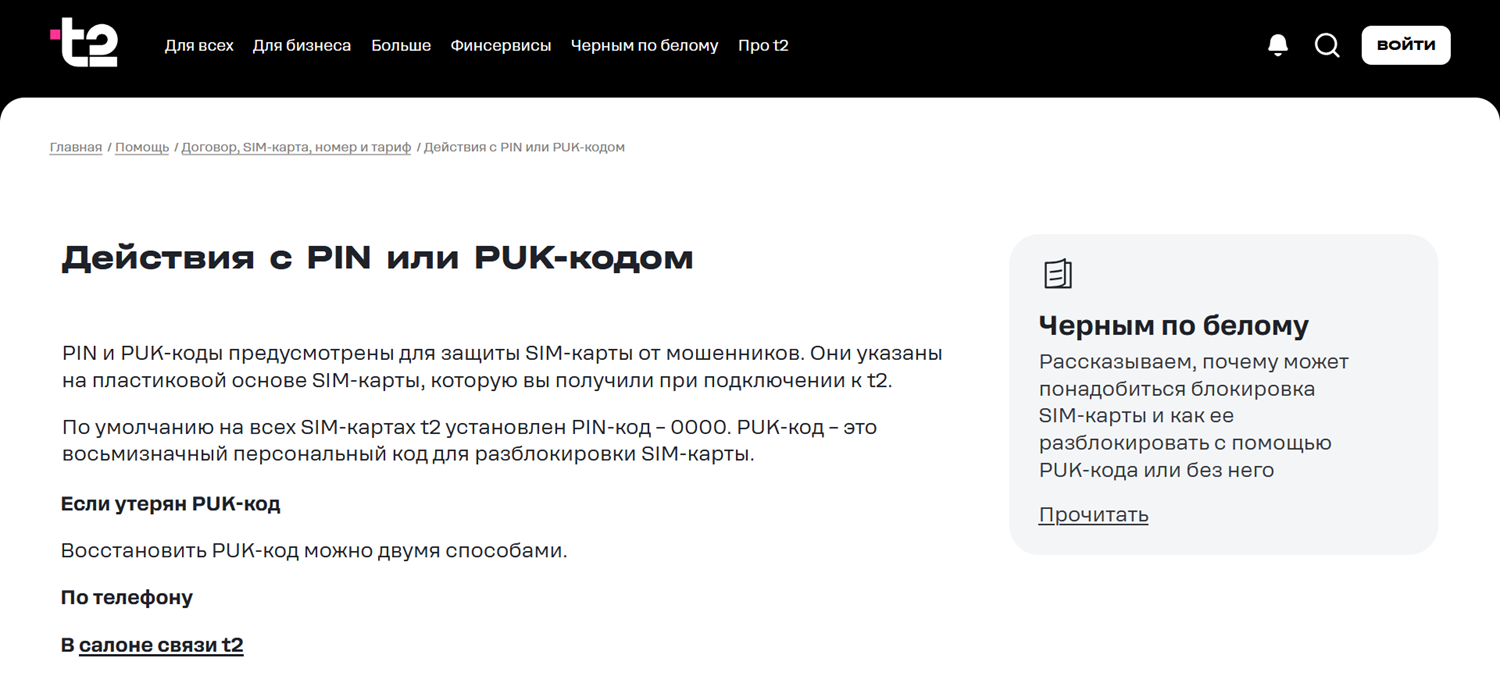1500x690 pixels.
Task: Open the Больше menu
Action: [x=401, y=45]
